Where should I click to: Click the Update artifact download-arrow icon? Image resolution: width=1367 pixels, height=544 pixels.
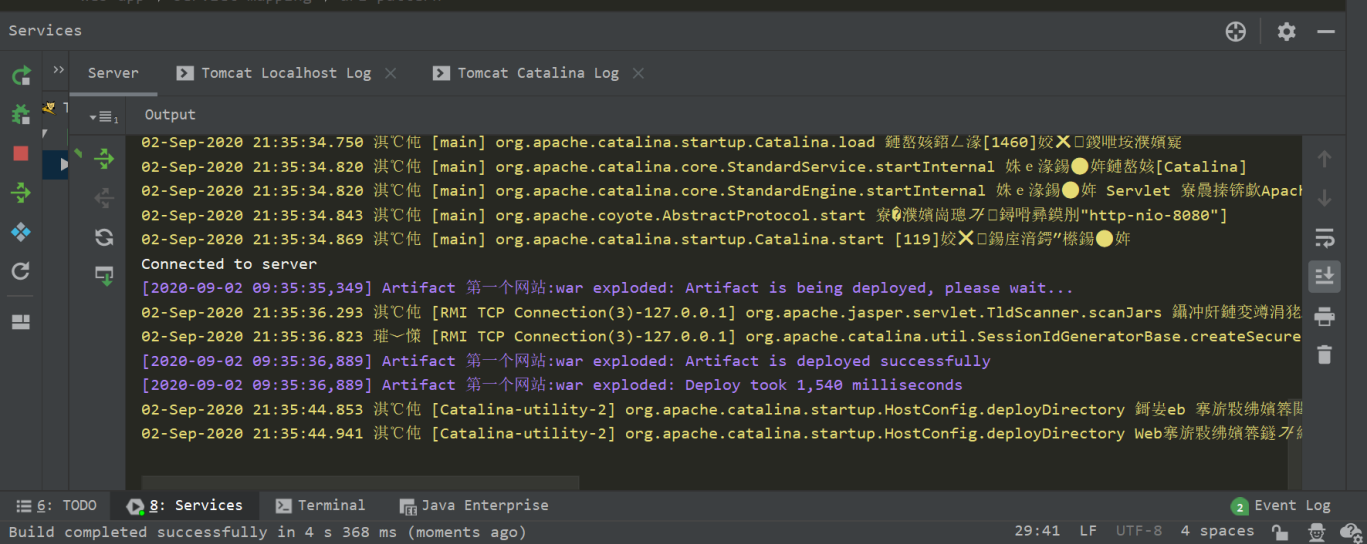(x=104, y=275)
